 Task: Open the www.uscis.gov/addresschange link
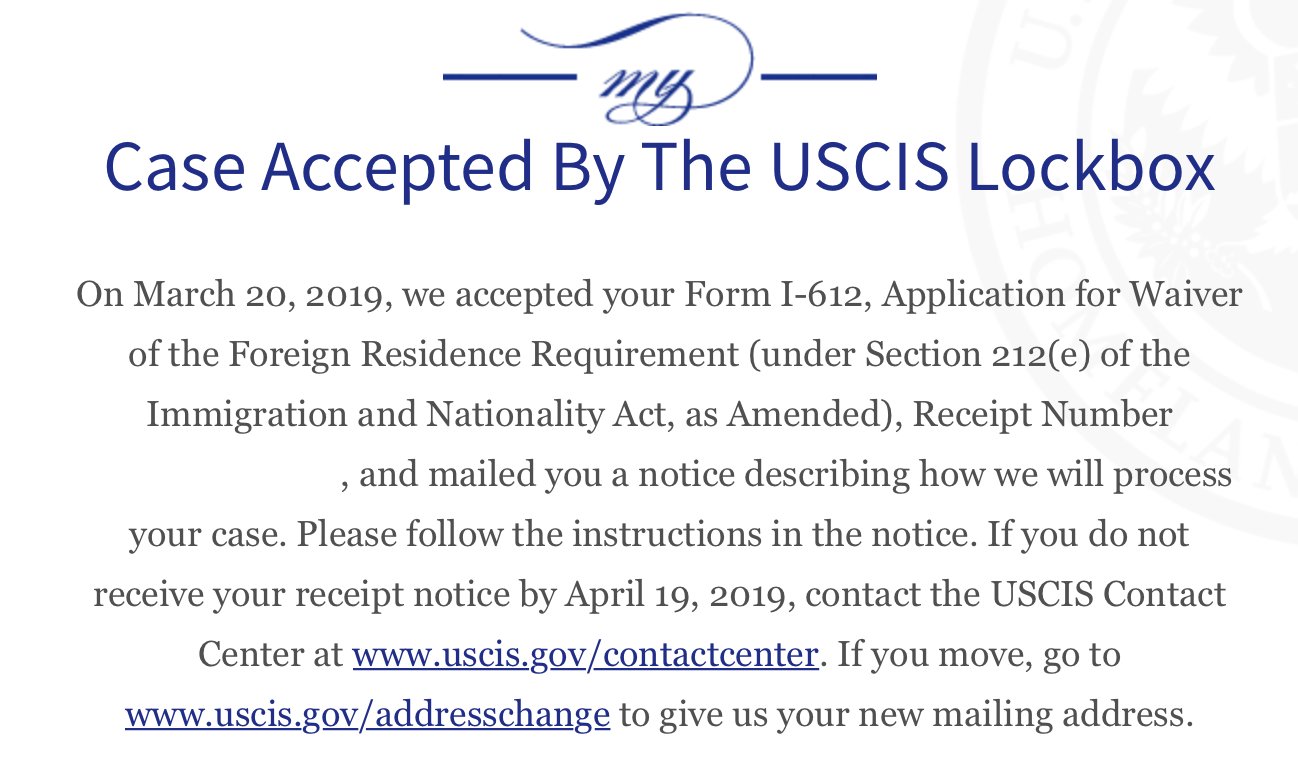(367, 715)
